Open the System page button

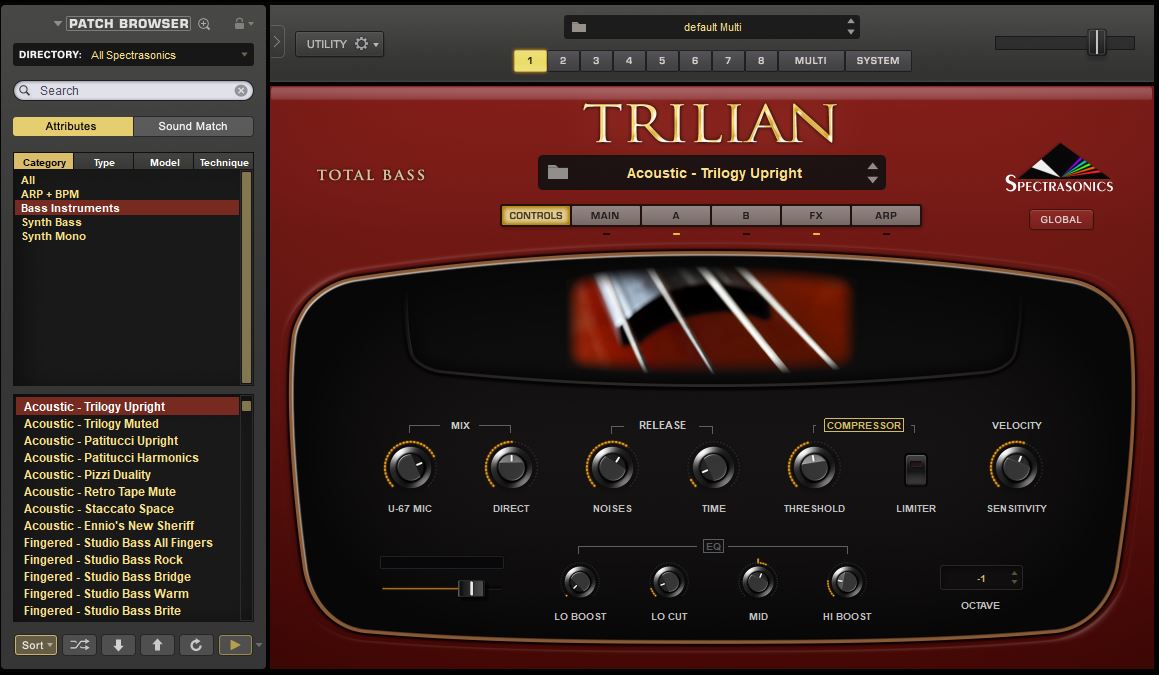(x=877, y=61)
